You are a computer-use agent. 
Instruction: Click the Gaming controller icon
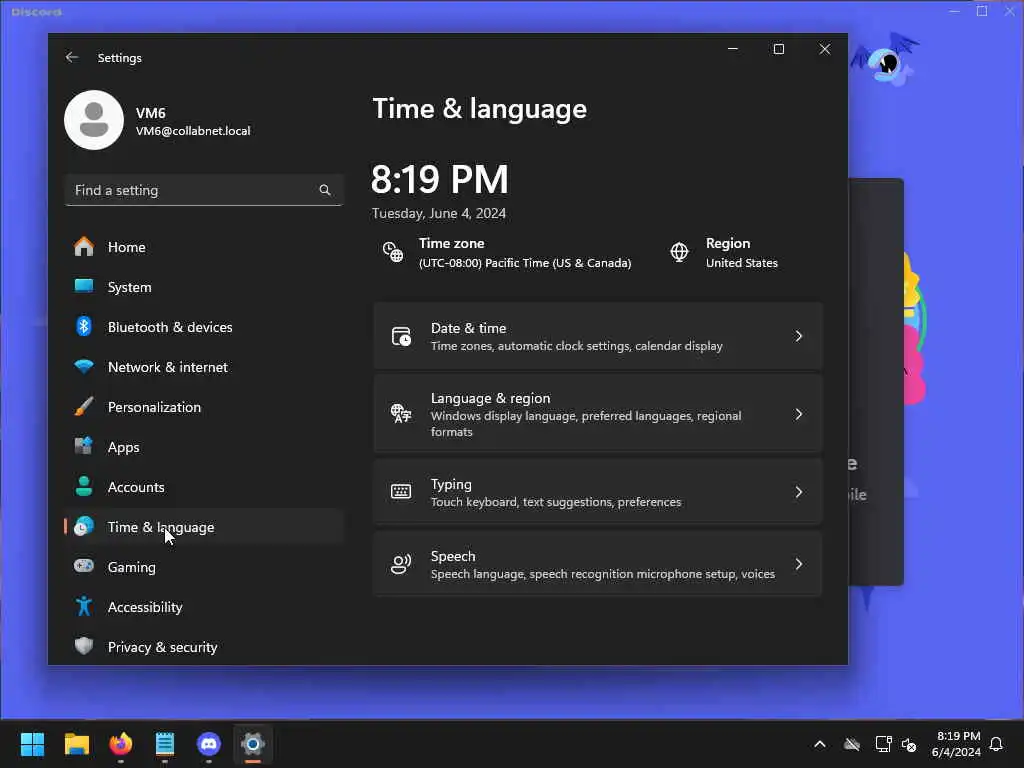(84, 566)
